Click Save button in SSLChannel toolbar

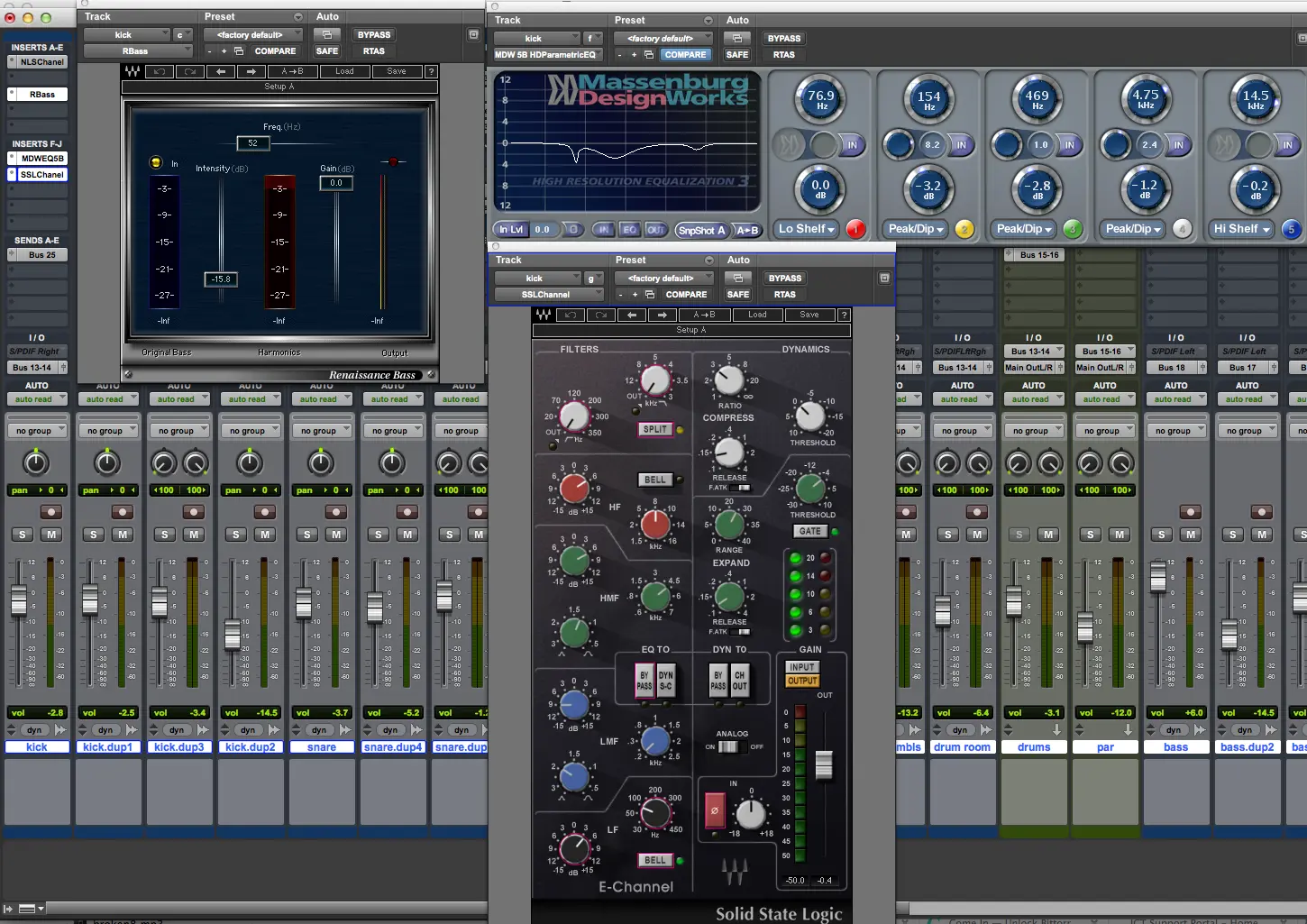click(x=809, y=315)
